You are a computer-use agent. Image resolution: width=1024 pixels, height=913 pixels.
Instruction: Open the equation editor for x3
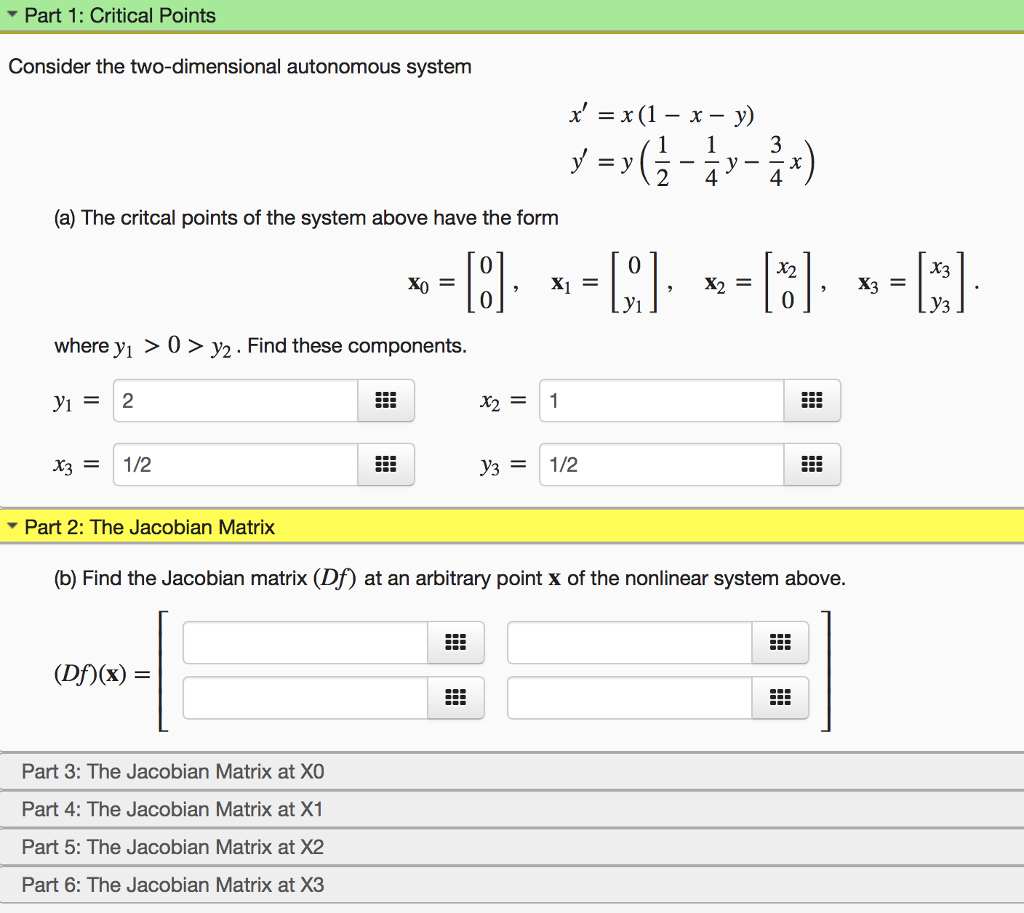[x=386, y=464]
